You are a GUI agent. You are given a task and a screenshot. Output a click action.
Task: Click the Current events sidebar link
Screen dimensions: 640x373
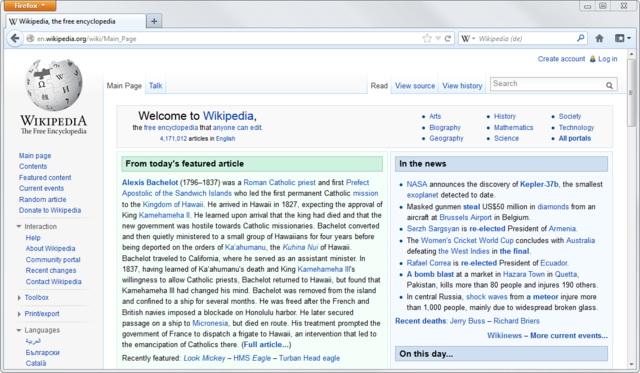(x=41, y=188)
